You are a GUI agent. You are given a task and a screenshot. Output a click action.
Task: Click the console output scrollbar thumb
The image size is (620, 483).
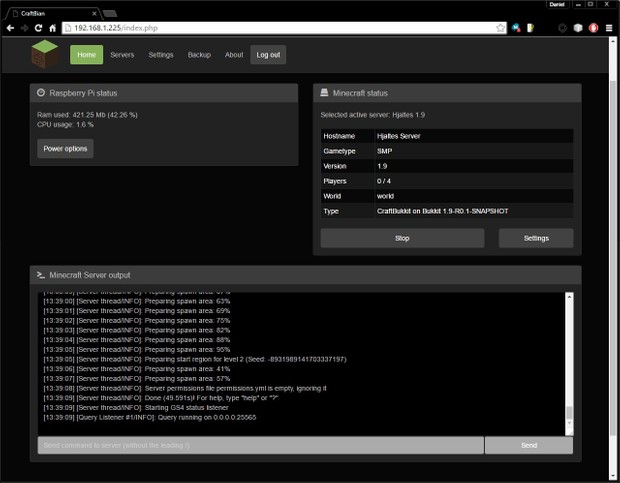click(x=569, y=412)
